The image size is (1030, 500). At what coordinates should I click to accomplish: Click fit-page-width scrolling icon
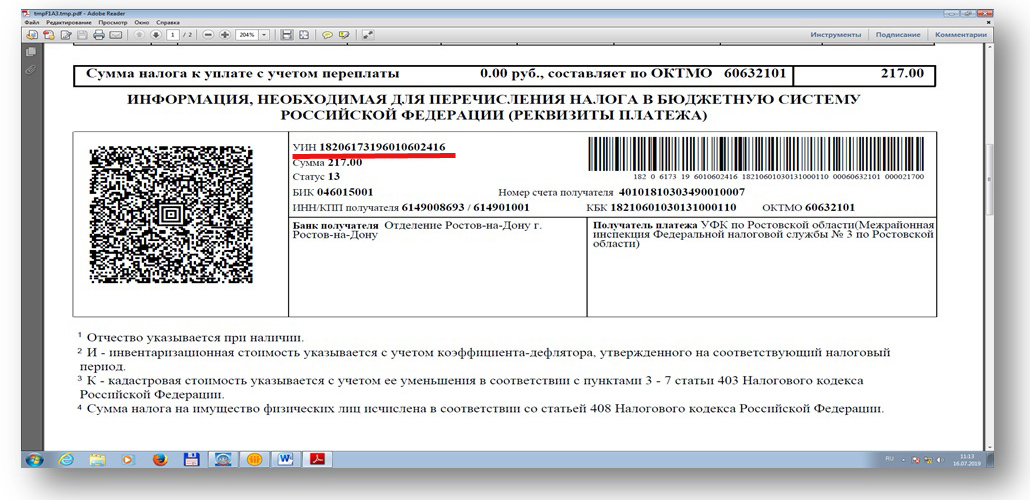tap(287, 35)
